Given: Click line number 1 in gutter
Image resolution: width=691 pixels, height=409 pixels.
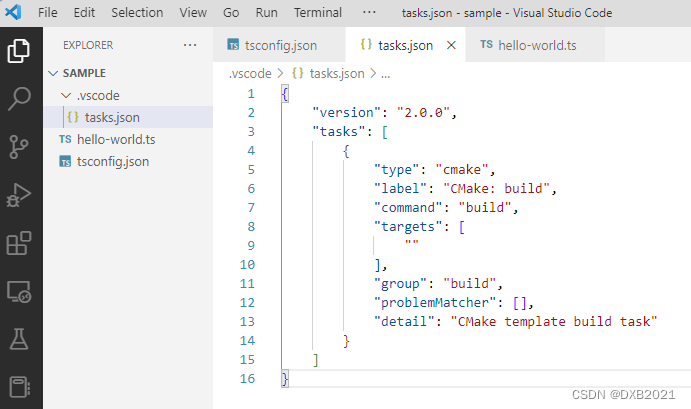Looking at the screenshot, I should [x=251, y=93].
